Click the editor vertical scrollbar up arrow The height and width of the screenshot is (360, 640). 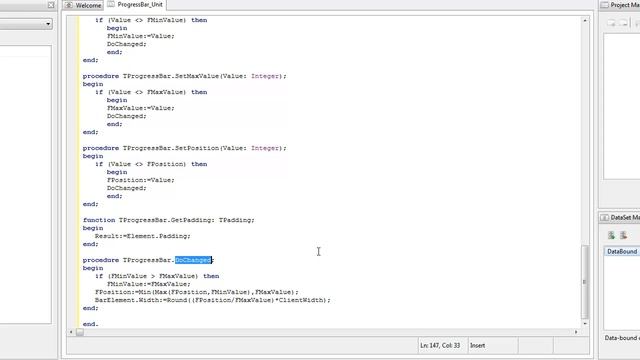[x=585, y=20]
